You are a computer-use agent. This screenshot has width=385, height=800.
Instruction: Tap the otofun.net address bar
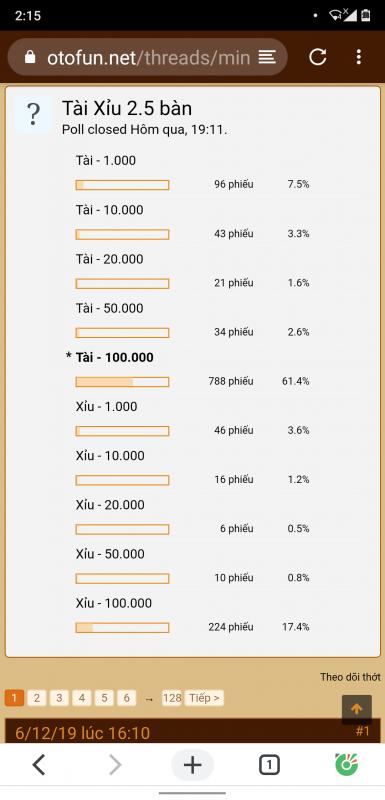click(x=148, y=57)
